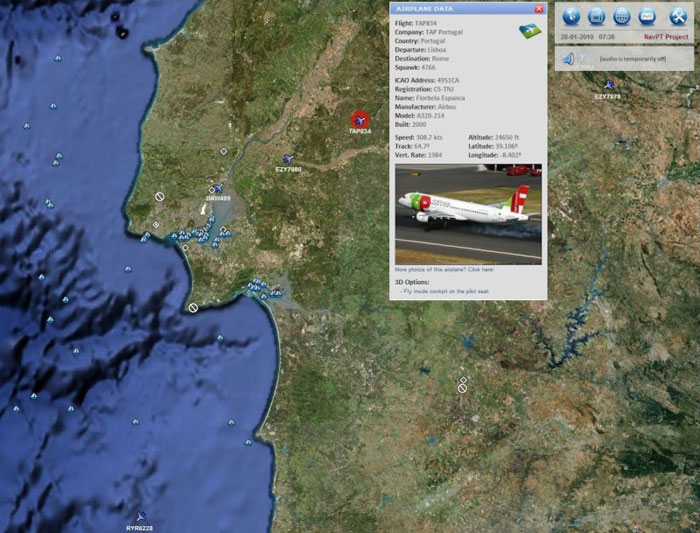Select the EZY7980 aircraft marker
The height and width of the screenshot is (533, 700).
click(x=288, y=159)
